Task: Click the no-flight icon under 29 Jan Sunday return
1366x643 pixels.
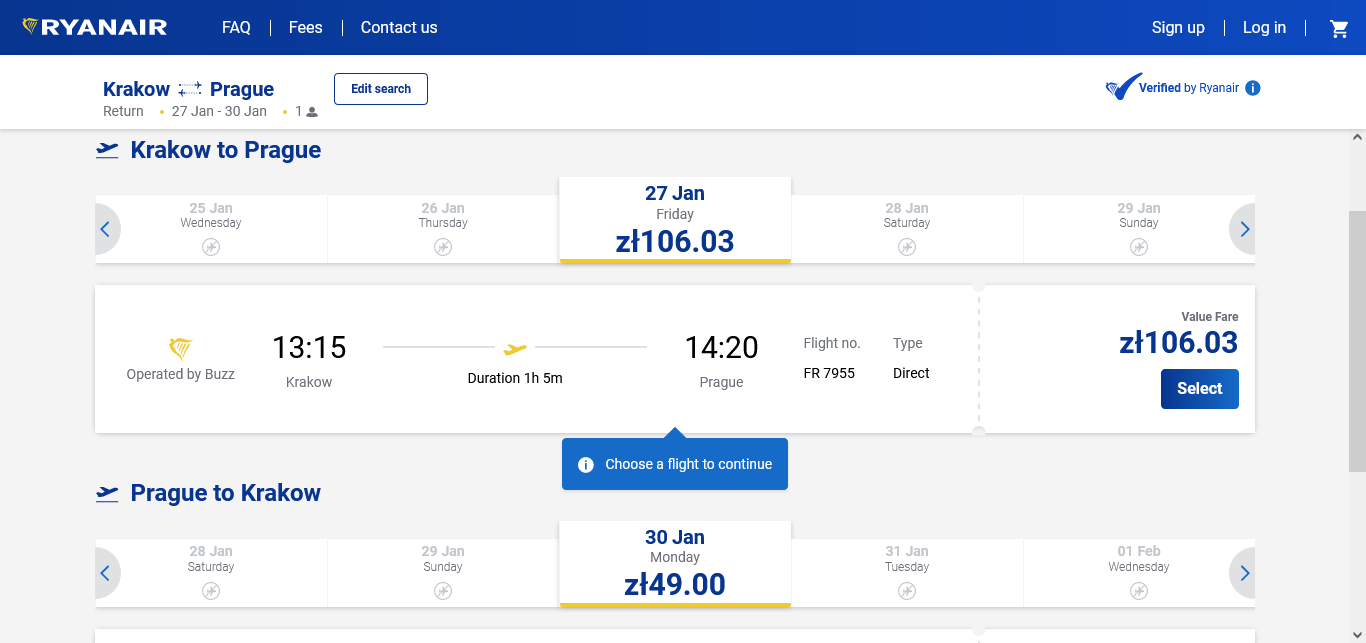Action: 443,591
